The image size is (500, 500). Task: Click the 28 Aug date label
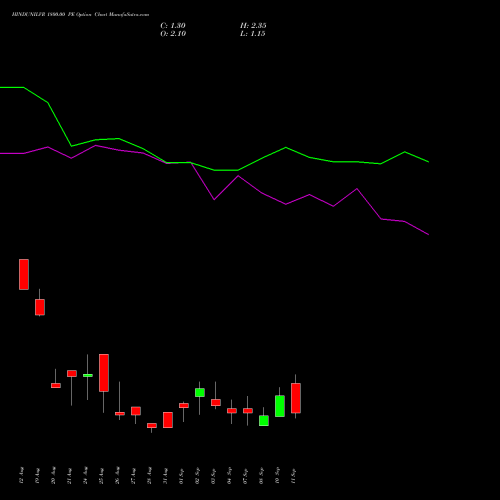(x=149, y=476)
